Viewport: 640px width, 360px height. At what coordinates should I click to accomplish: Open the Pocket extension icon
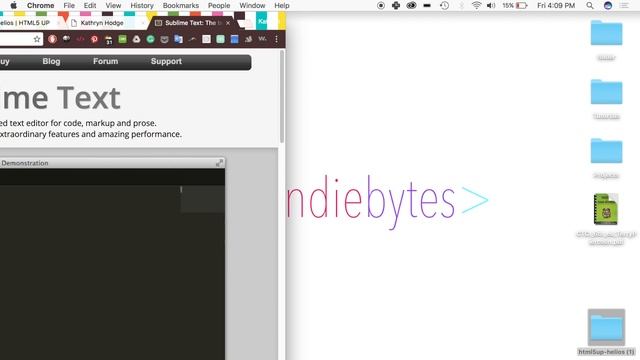pyautogui.click(x=164, y=39)
